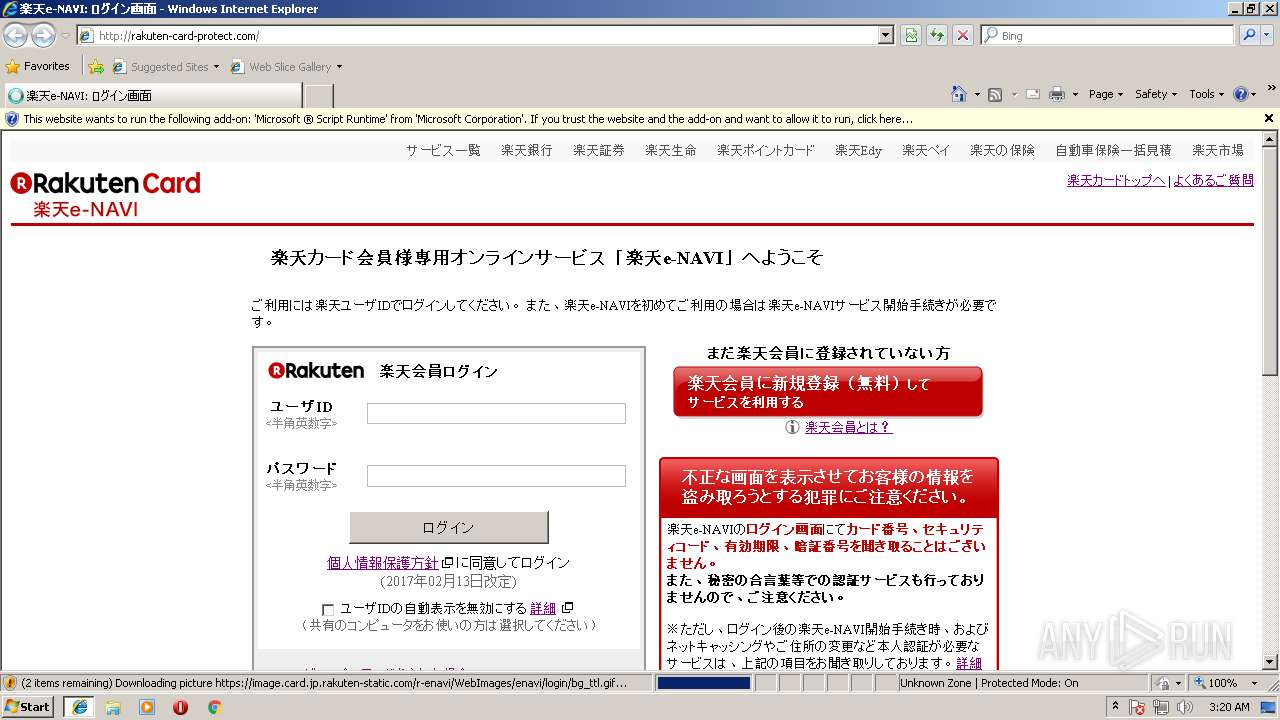This screenshot has height=720, width=1280.
Task: Click the Action Center flag tray icon
Action: pos(1137,707)
